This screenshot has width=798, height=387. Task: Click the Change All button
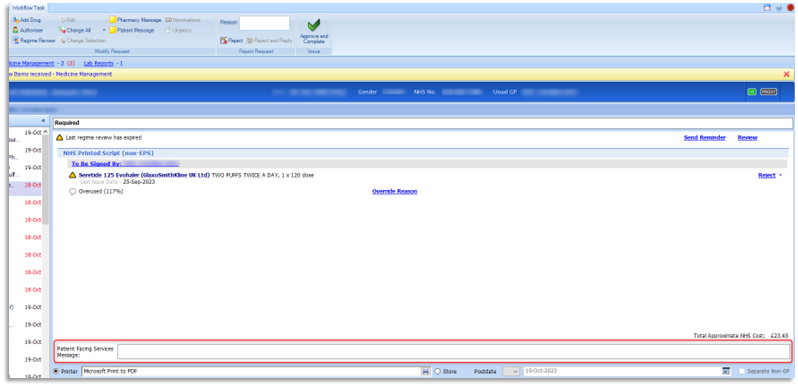pyautogui.click(x=74, y=30)
